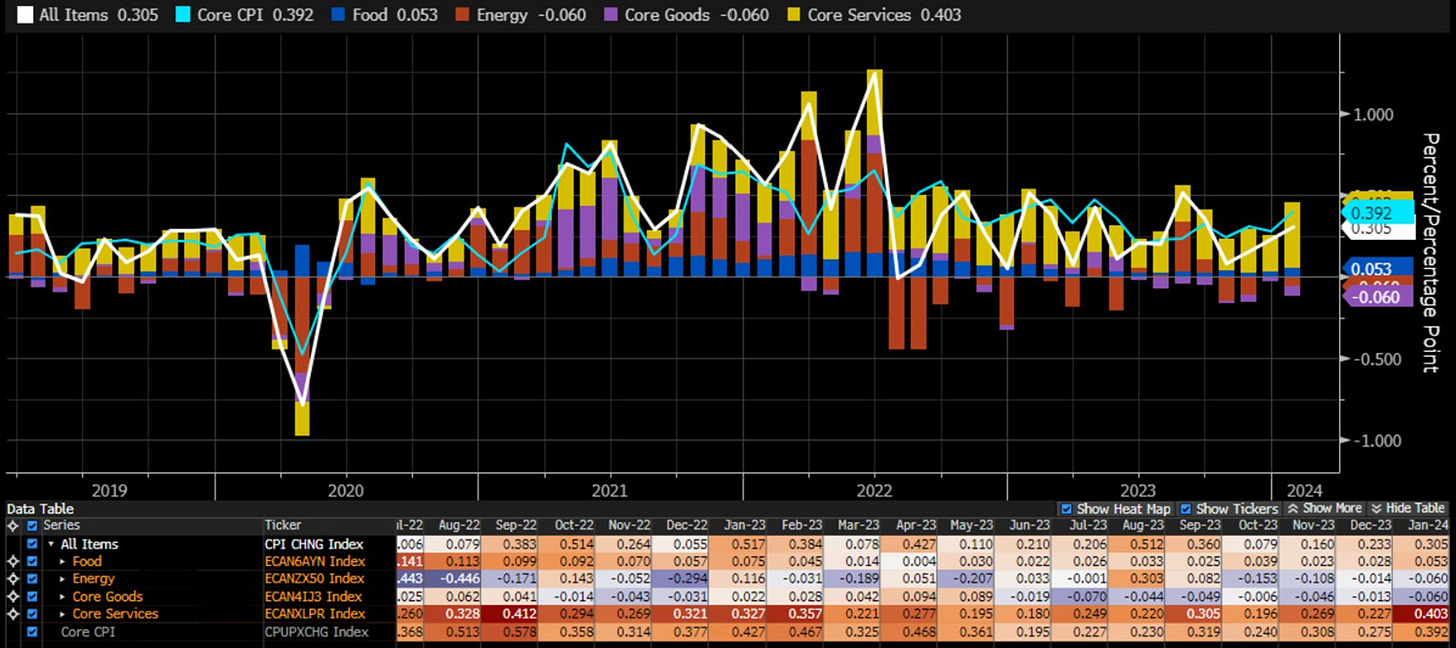Toggle the All Items series checkbox

tap(33, 545)
